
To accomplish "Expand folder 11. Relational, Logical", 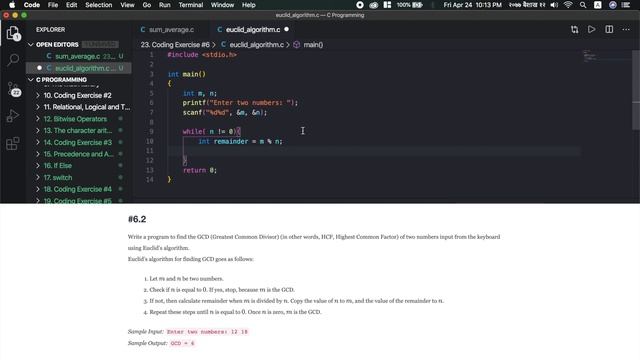I will [x=38, y=107].
